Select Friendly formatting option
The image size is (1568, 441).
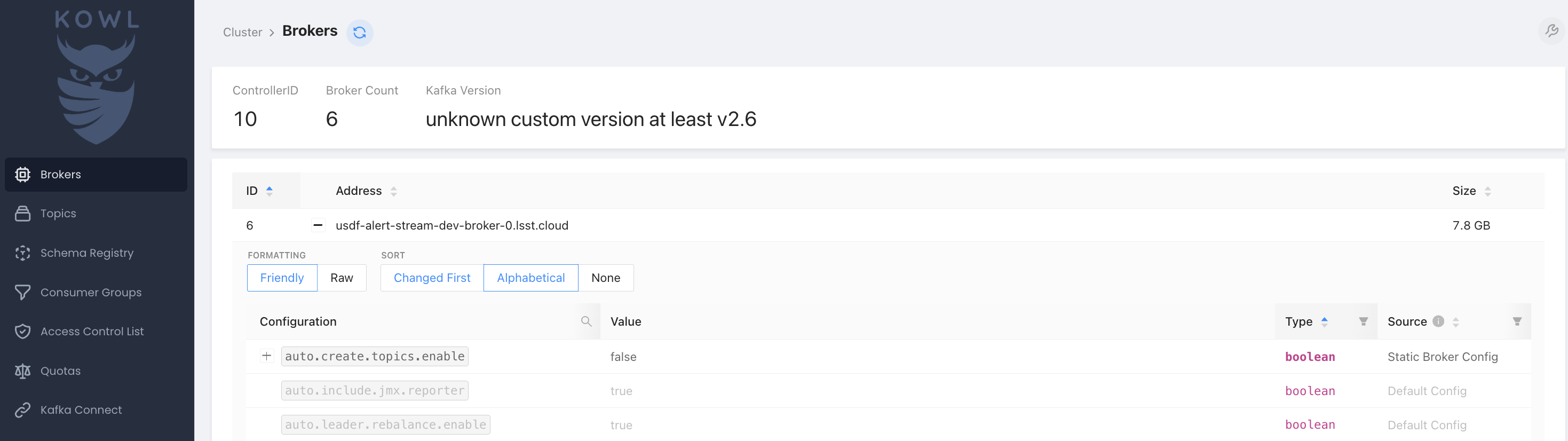(282, 278)
